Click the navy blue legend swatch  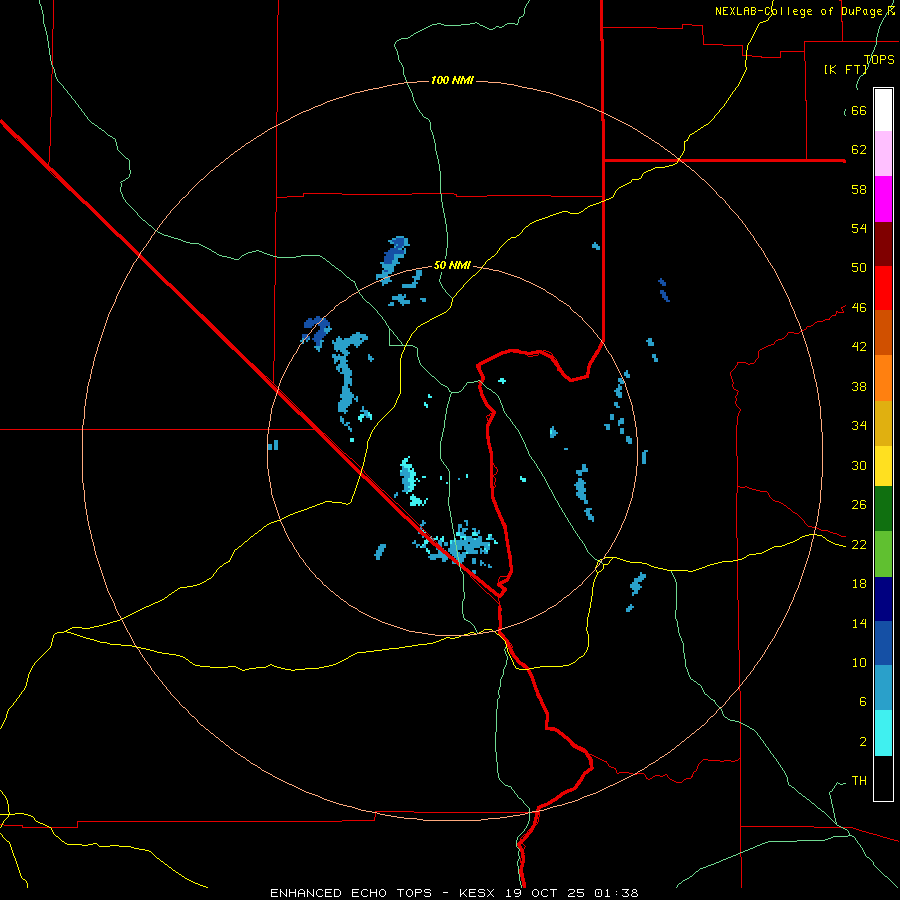pos(883,599)
